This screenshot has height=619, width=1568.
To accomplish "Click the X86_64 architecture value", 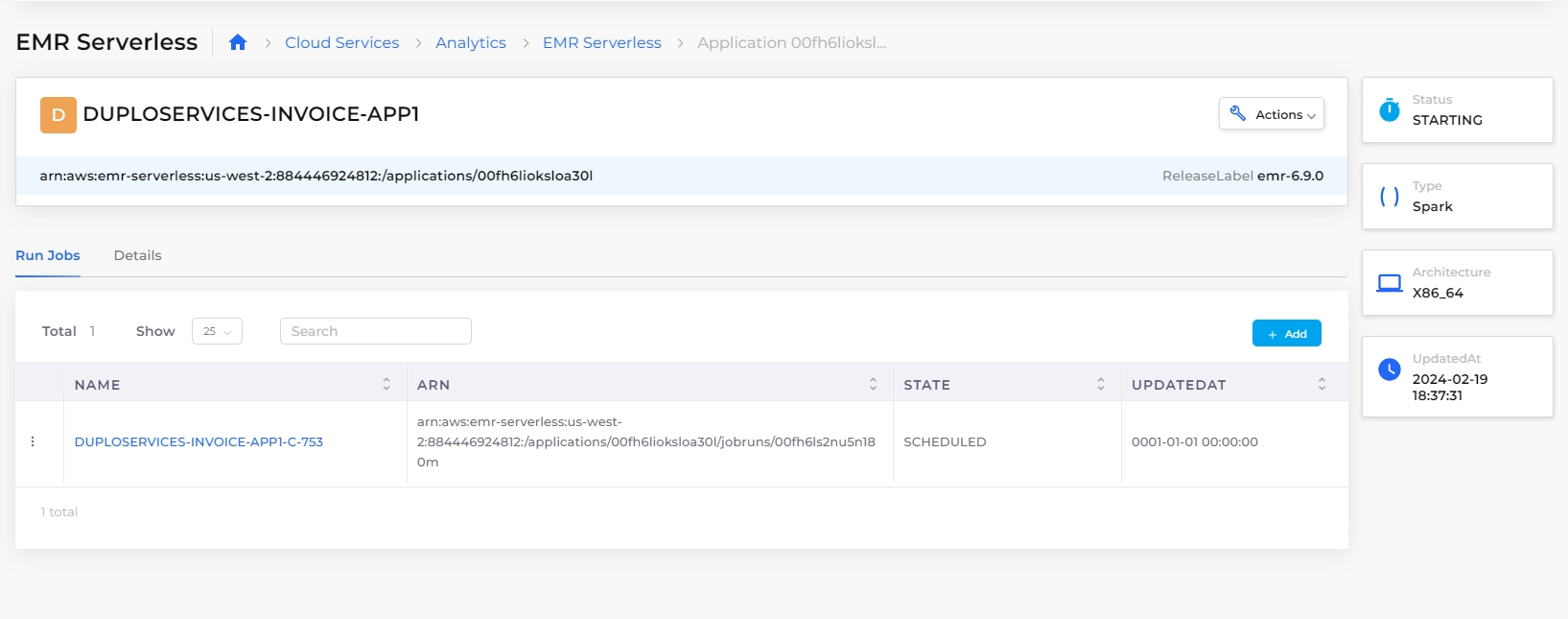I will pos(1438,293).
